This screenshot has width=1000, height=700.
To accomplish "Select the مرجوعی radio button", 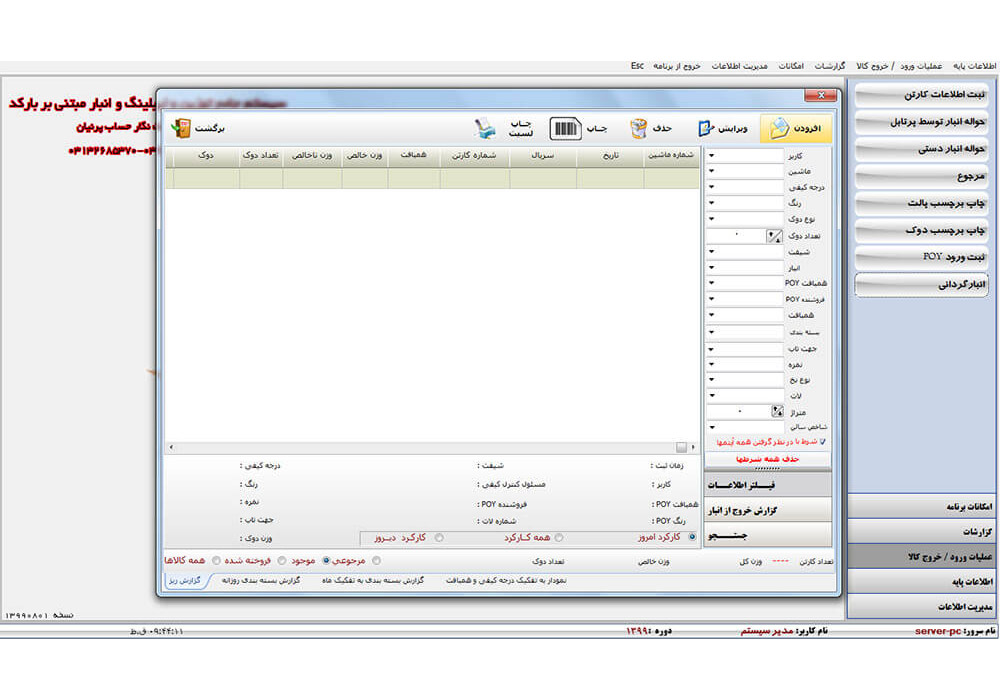I will (x=376, y=560).
